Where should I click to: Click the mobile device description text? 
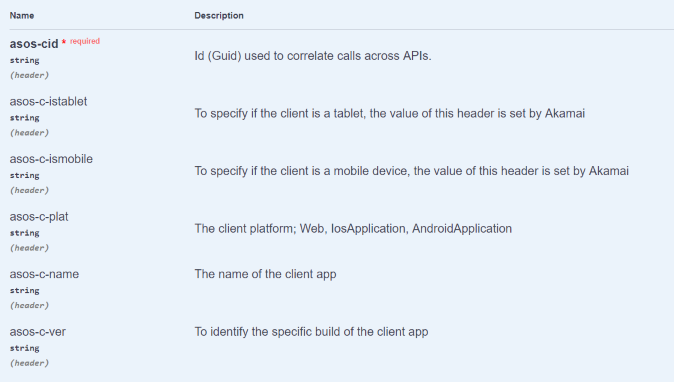412,171
